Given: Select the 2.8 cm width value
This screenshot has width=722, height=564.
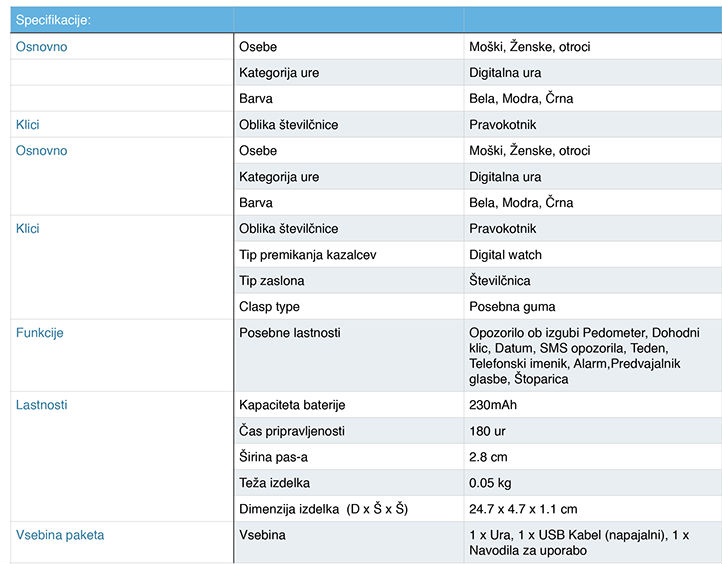Looking at the screenshot, I should coord(489,457).
